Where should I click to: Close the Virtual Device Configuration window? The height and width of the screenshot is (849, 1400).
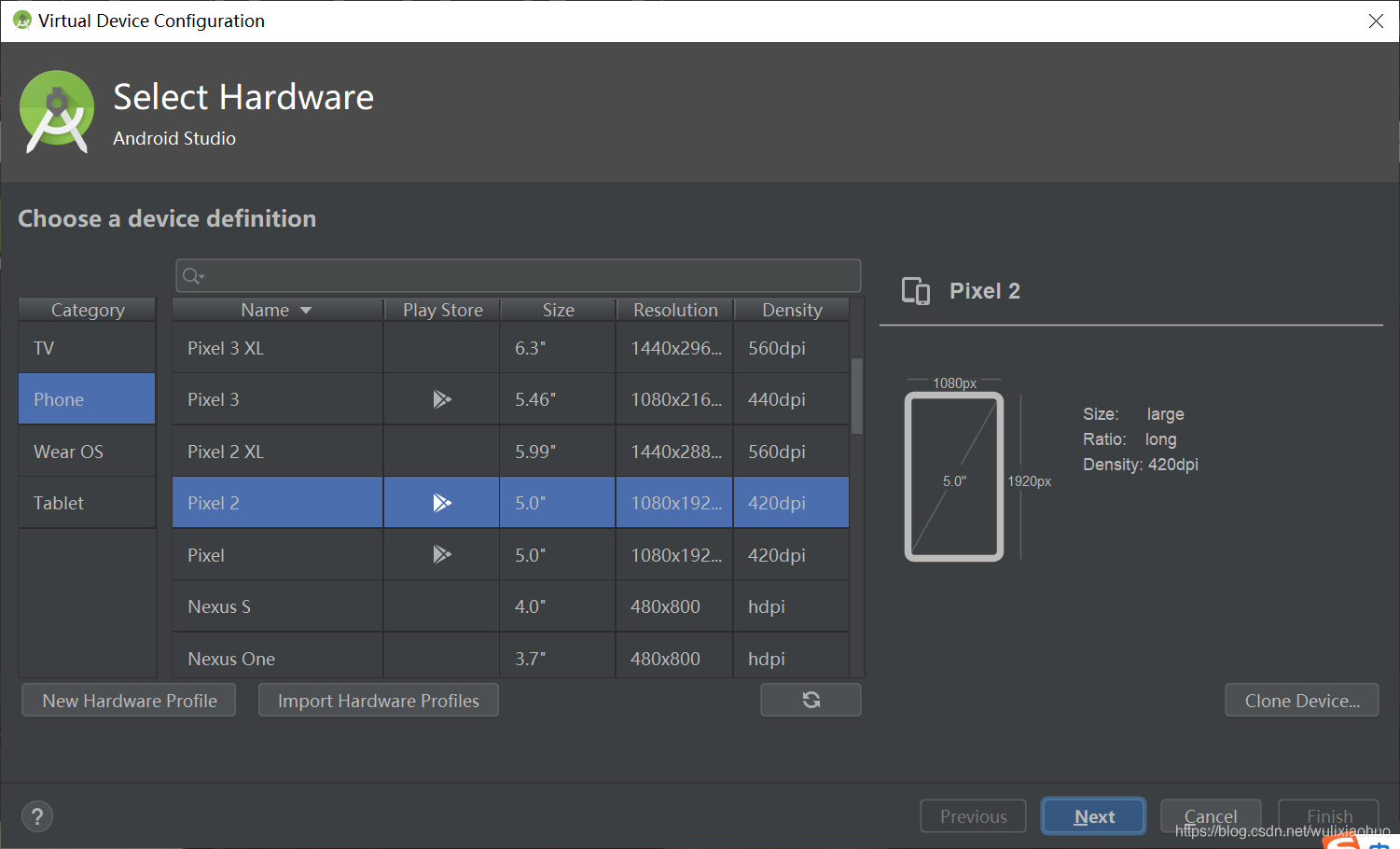(x=1376, y=21)
